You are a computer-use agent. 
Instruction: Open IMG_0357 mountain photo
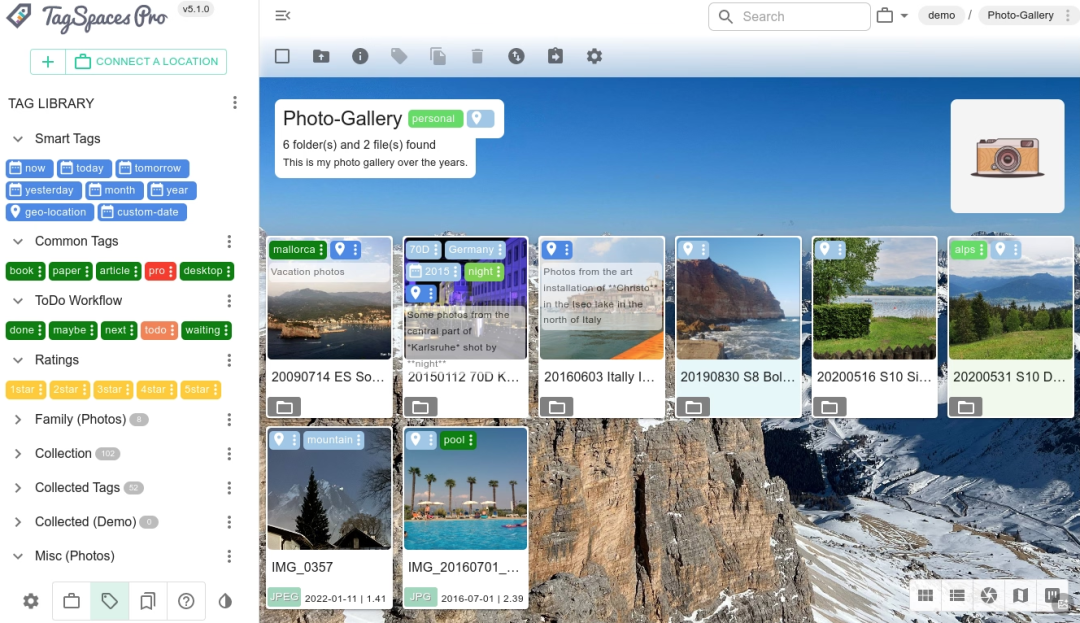(329, 518)
